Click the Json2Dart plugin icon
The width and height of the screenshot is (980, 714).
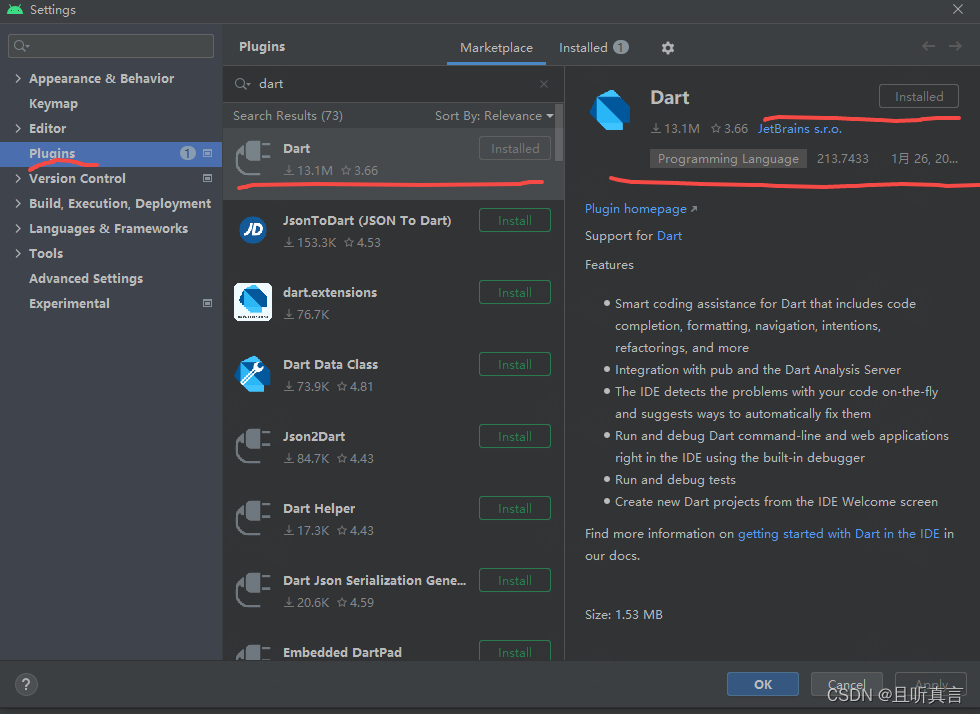(x=253, y=446)
